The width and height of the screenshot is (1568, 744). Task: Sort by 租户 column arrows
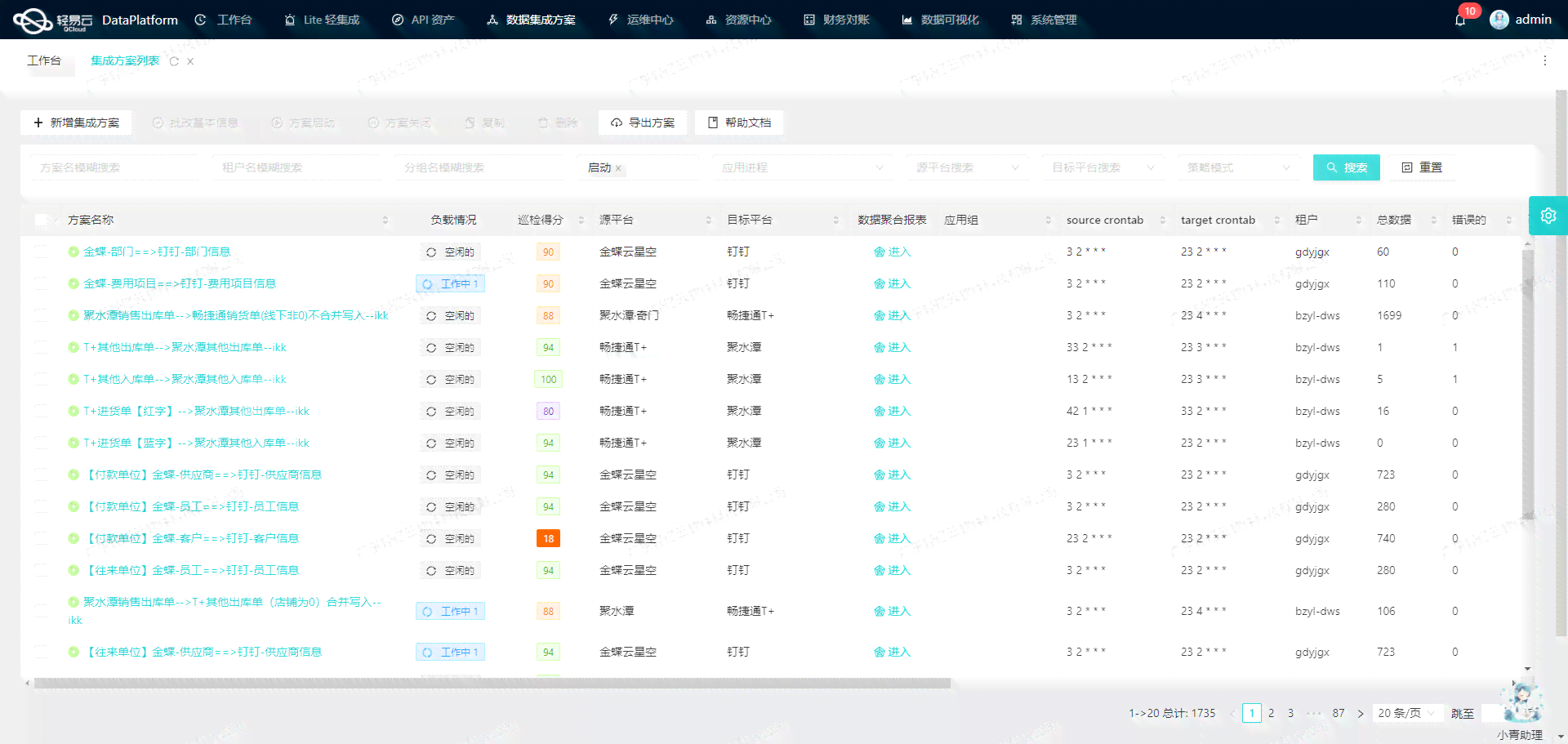[x=1359, y=220]
